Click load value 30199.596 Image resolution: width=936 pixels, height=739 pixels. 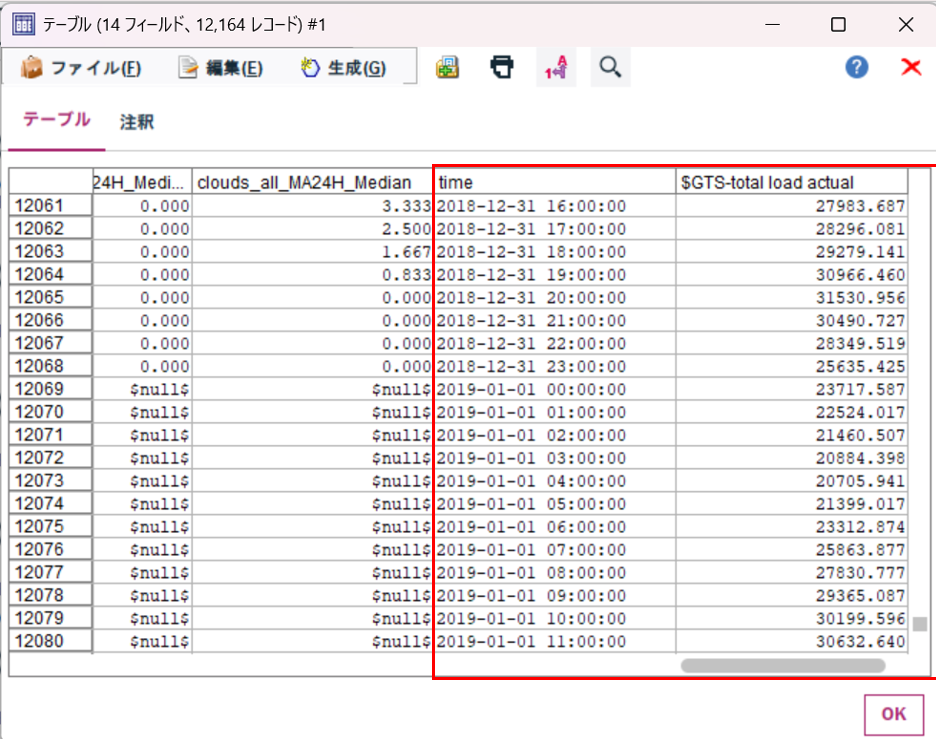[792, 618]
